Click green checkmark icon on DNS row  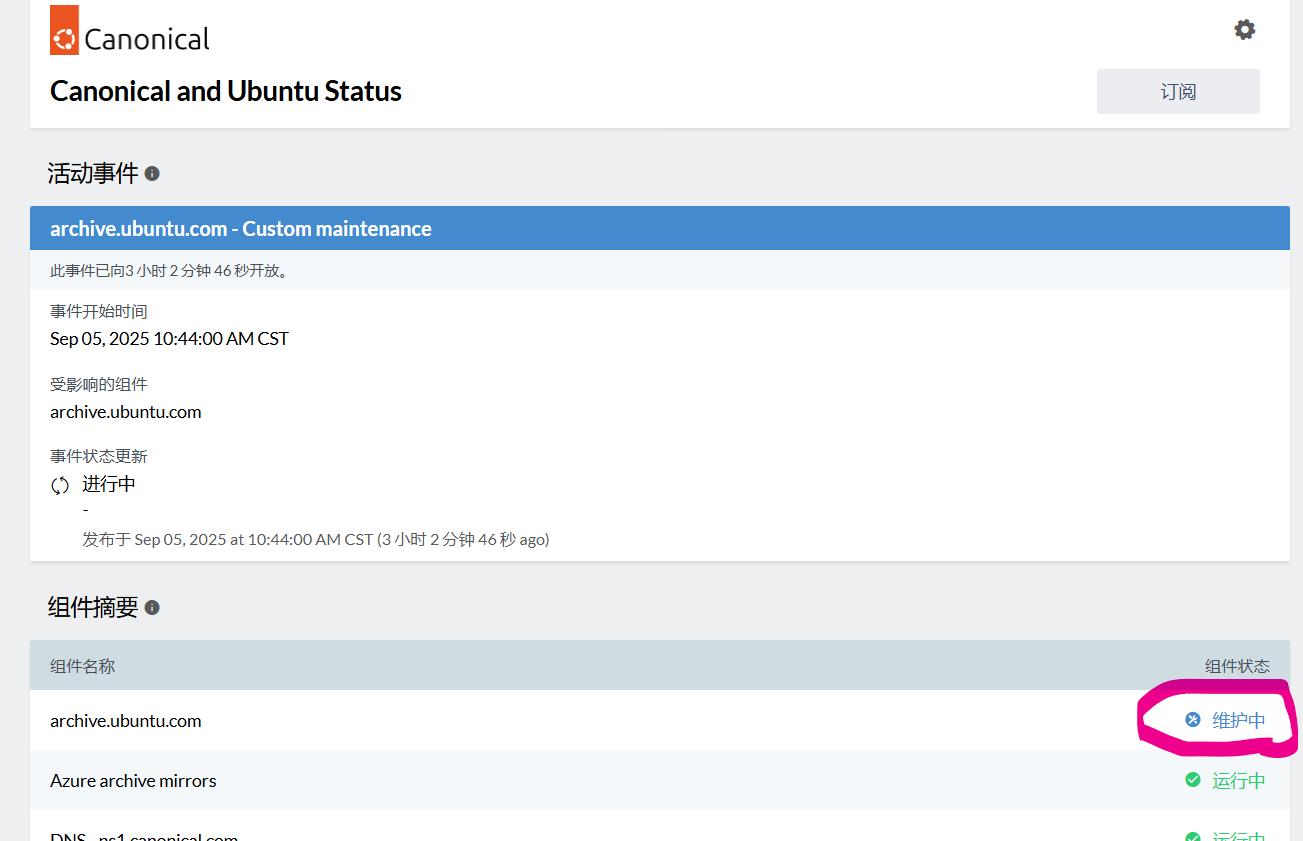(1192, 837)
